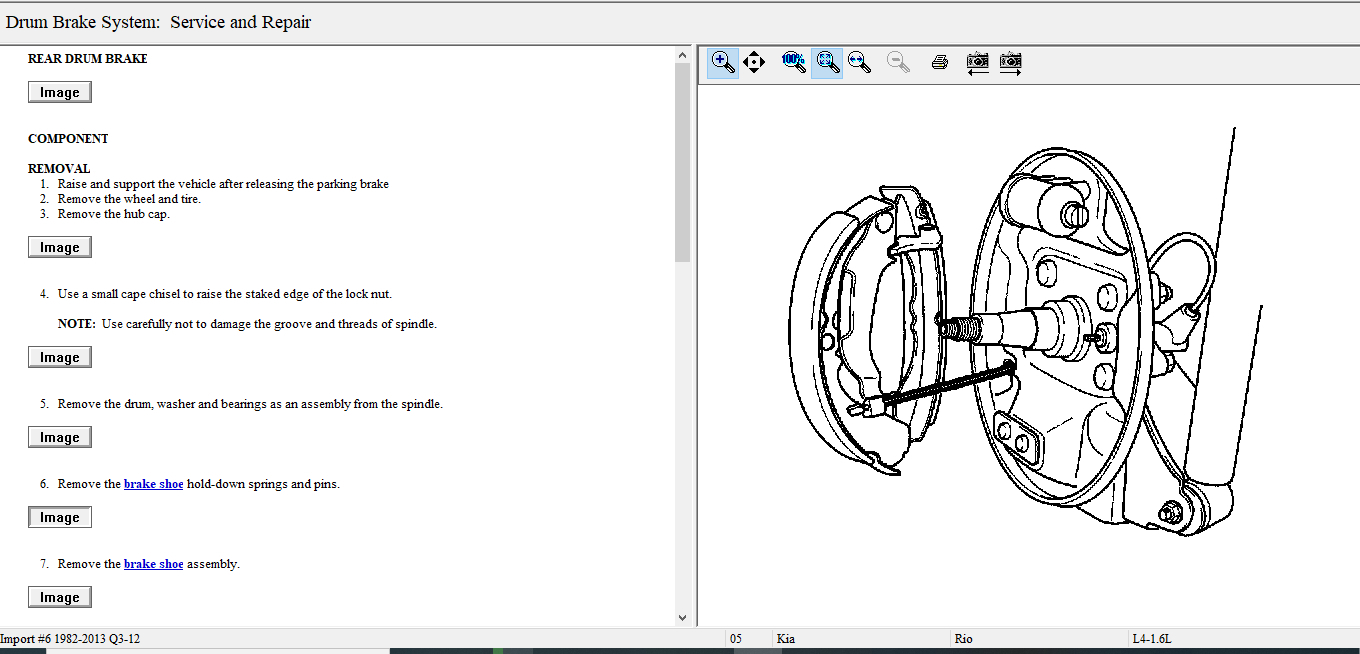
Task: Reset the image zoom to 100%
Action: 793,62
